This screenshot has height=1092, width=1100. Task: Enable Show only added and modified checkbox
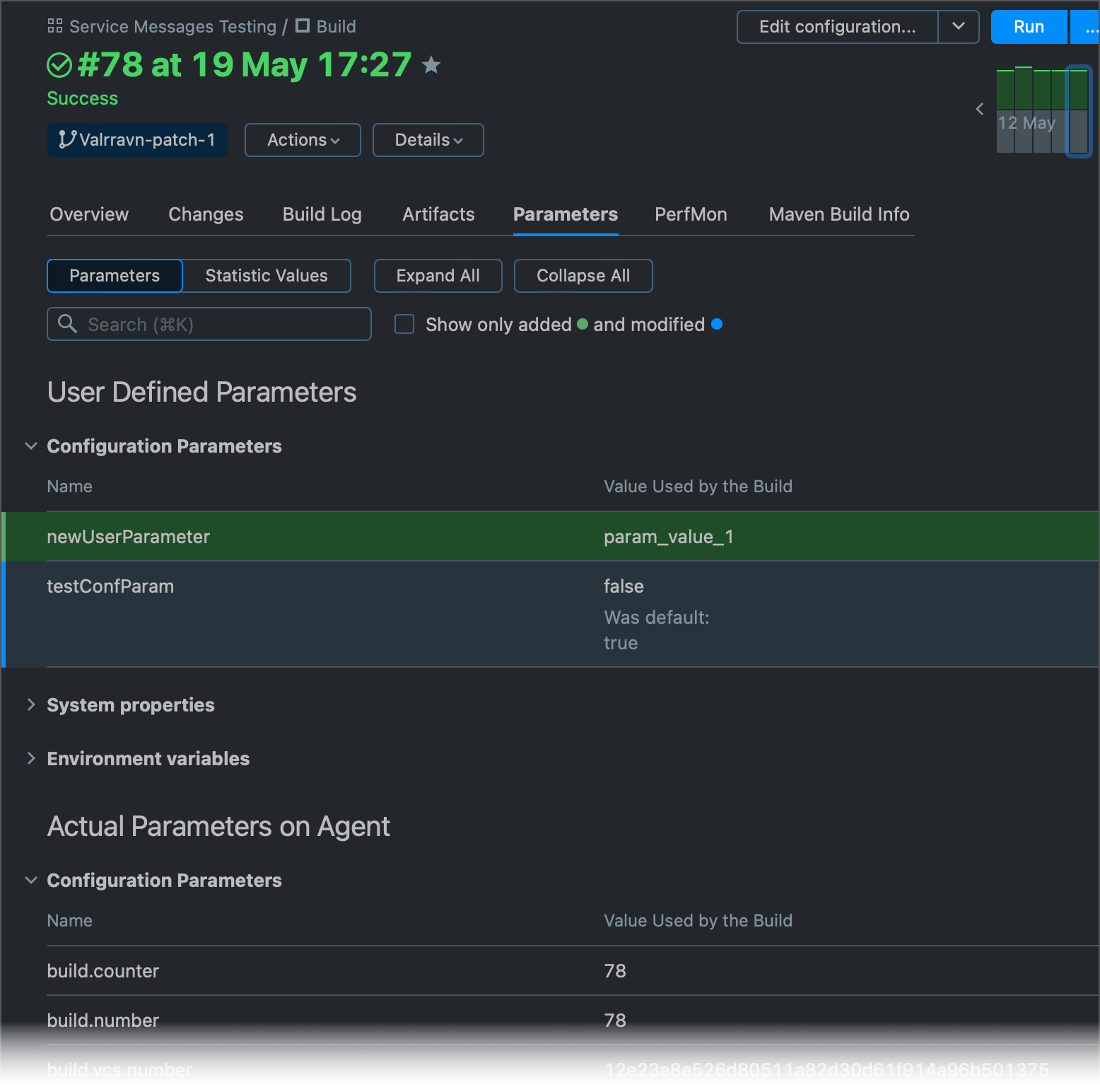tap(404, 324)
